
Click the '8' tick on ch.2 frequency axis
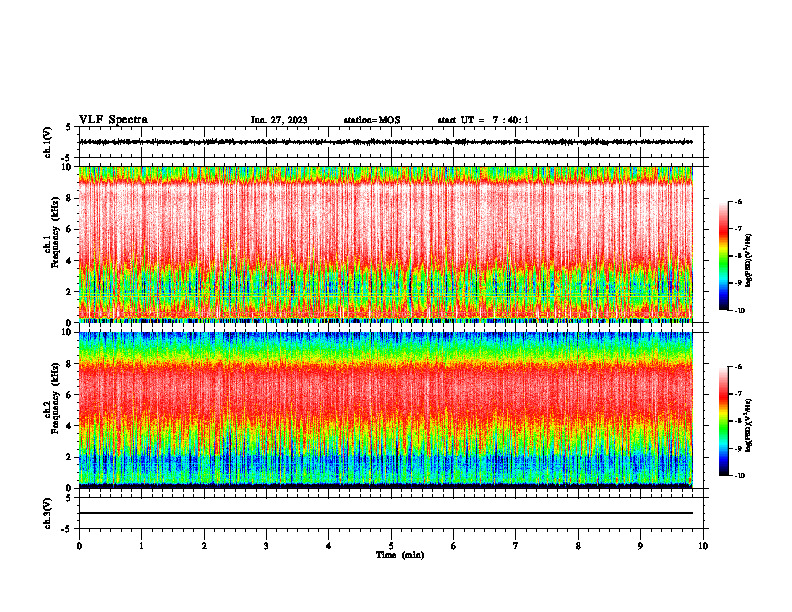tap(69, 364)
